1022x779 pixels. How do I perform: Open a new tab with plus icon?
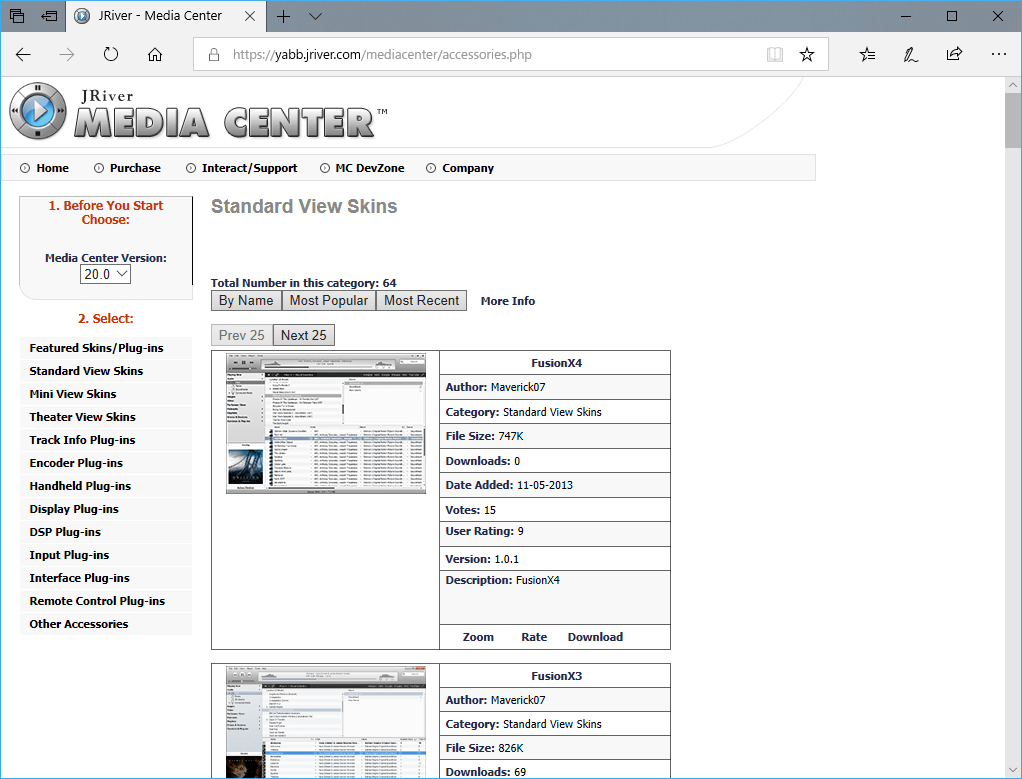[284, 16]
